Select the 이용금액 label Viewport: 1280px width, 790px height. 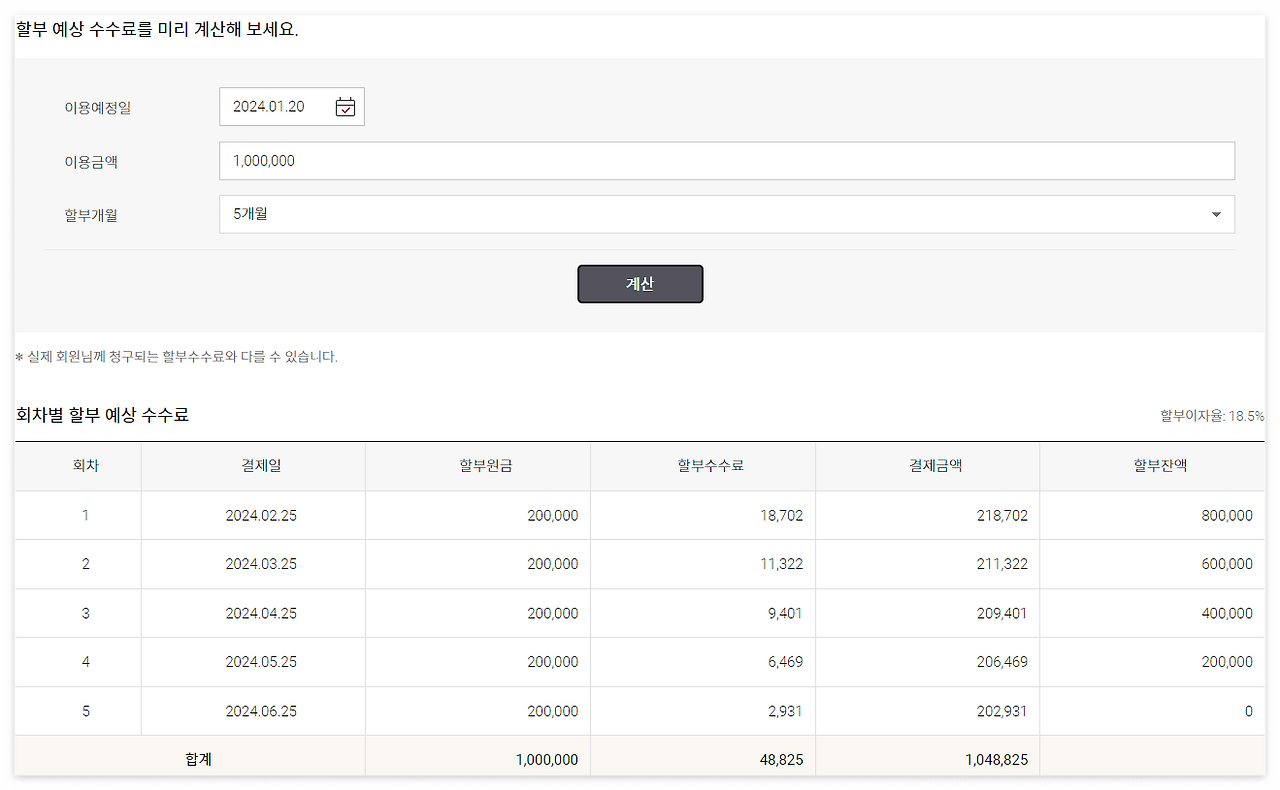[91, 161]
